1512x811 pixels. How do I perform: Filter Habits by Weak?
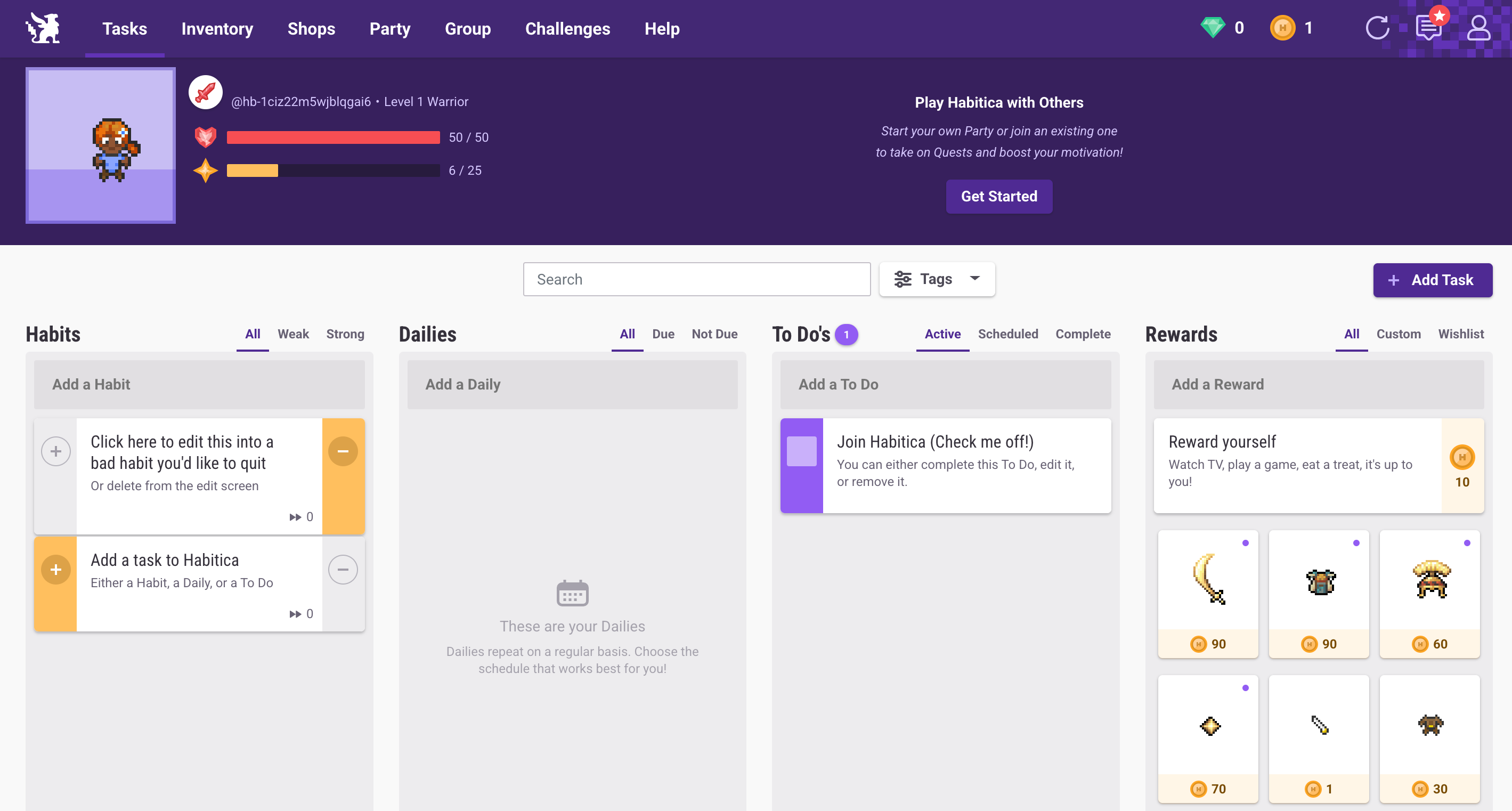click(x=293, y=334)
